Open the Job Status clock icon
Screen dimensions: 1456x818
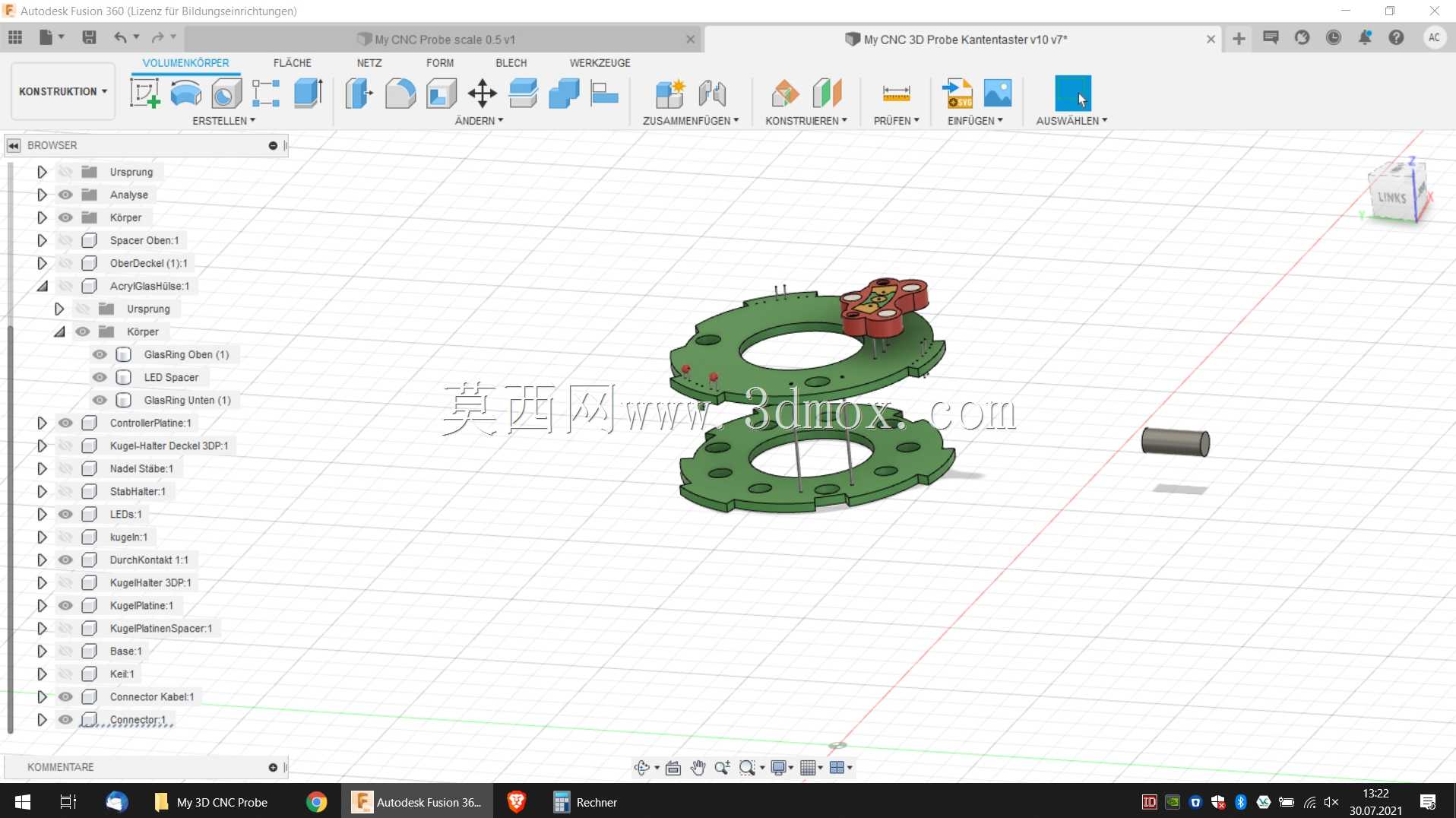pyautogui.click(x=1333, y=37)
